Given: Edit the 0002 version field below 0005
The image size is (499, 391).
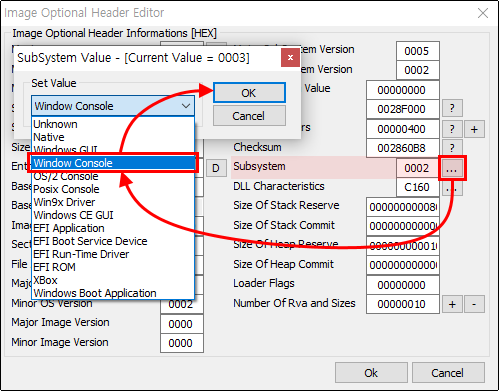Looking at the screenshot, I should click(418, 70).
